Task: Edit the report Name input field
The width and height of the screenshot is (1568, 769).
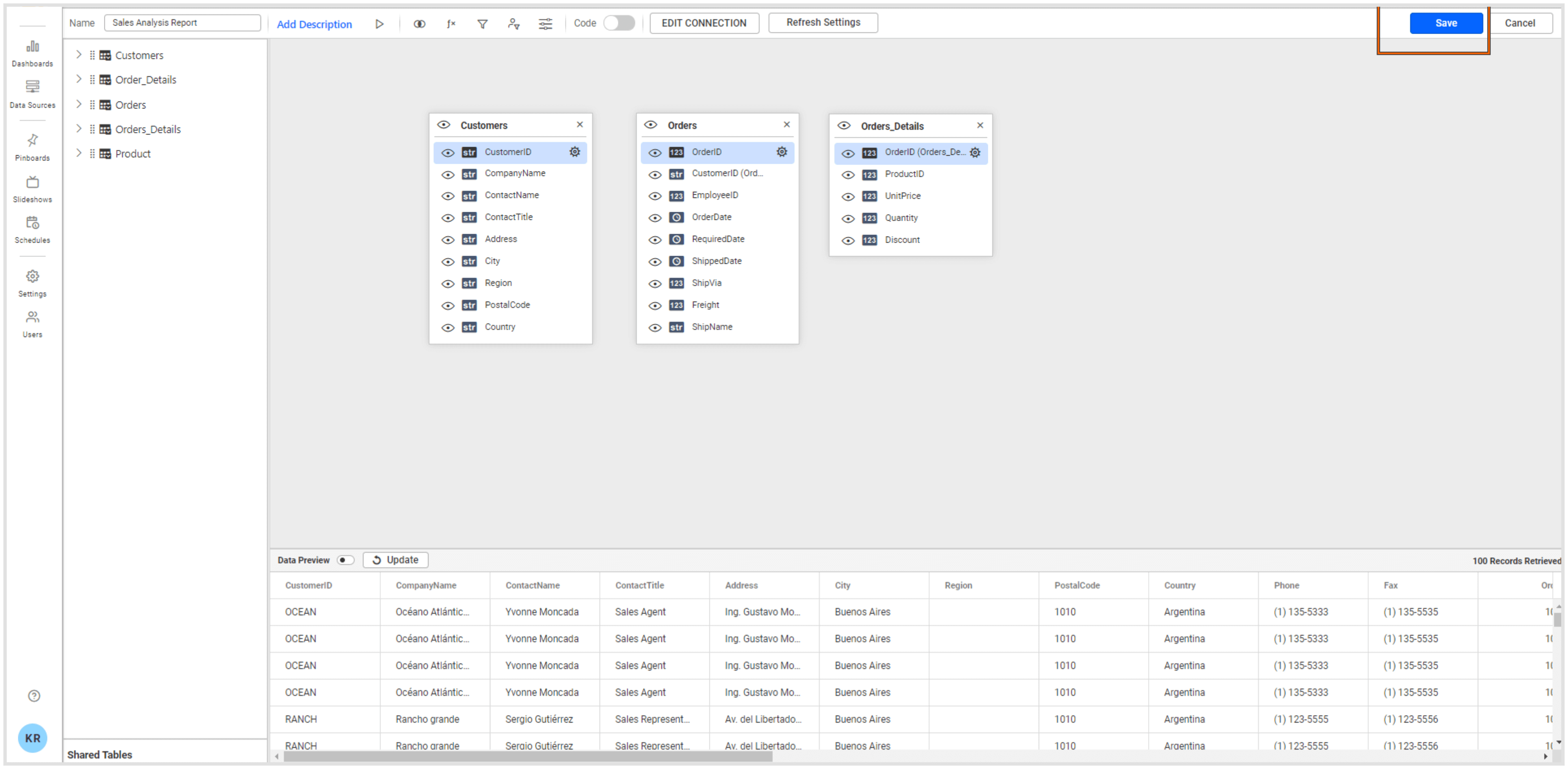Action: pyautogui.click(x=182, y=22)
